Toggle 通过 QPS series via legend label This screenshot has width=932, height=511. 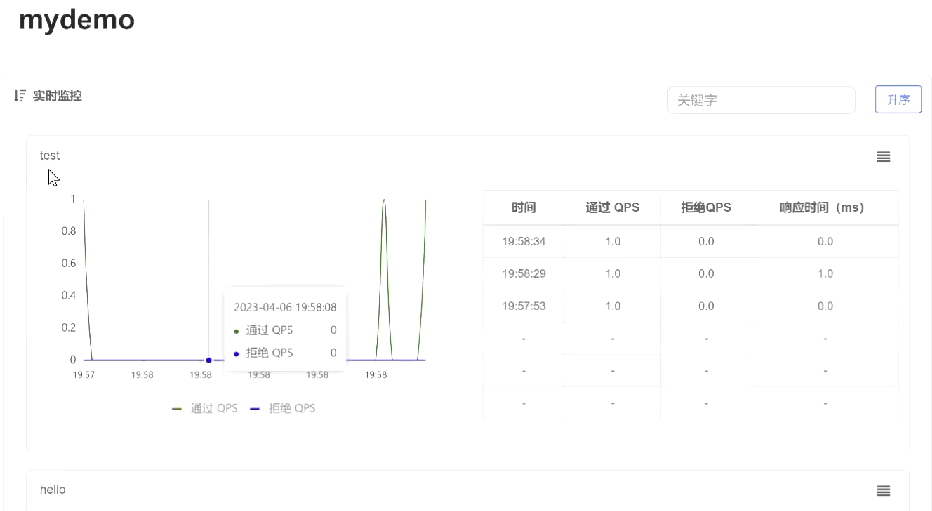click(214, 409)
